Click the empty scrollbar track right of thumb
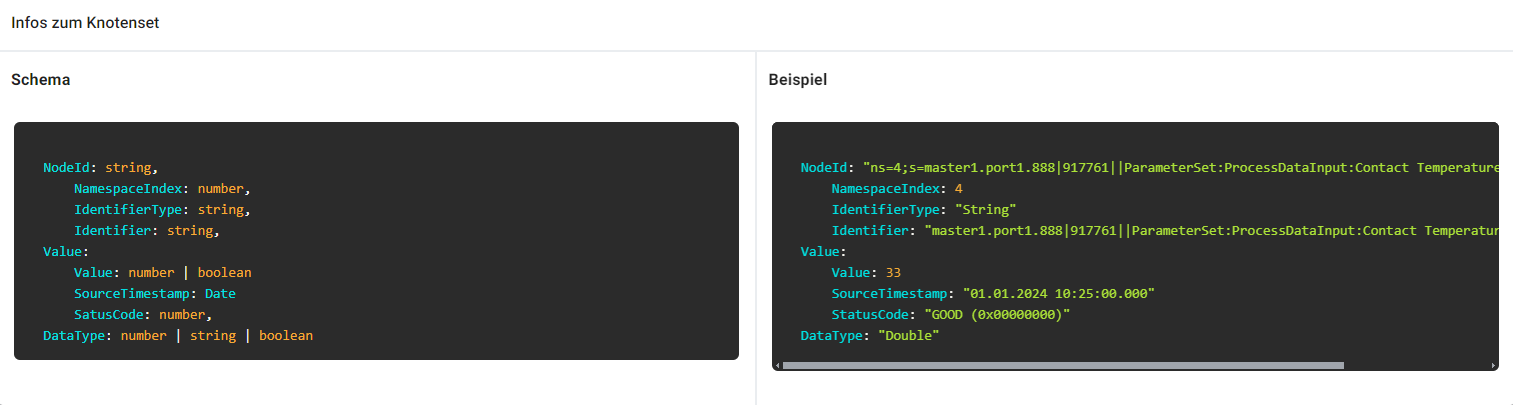This screenshot has width=1513, height=405. pyautogui.click(x=1417, y=366)
